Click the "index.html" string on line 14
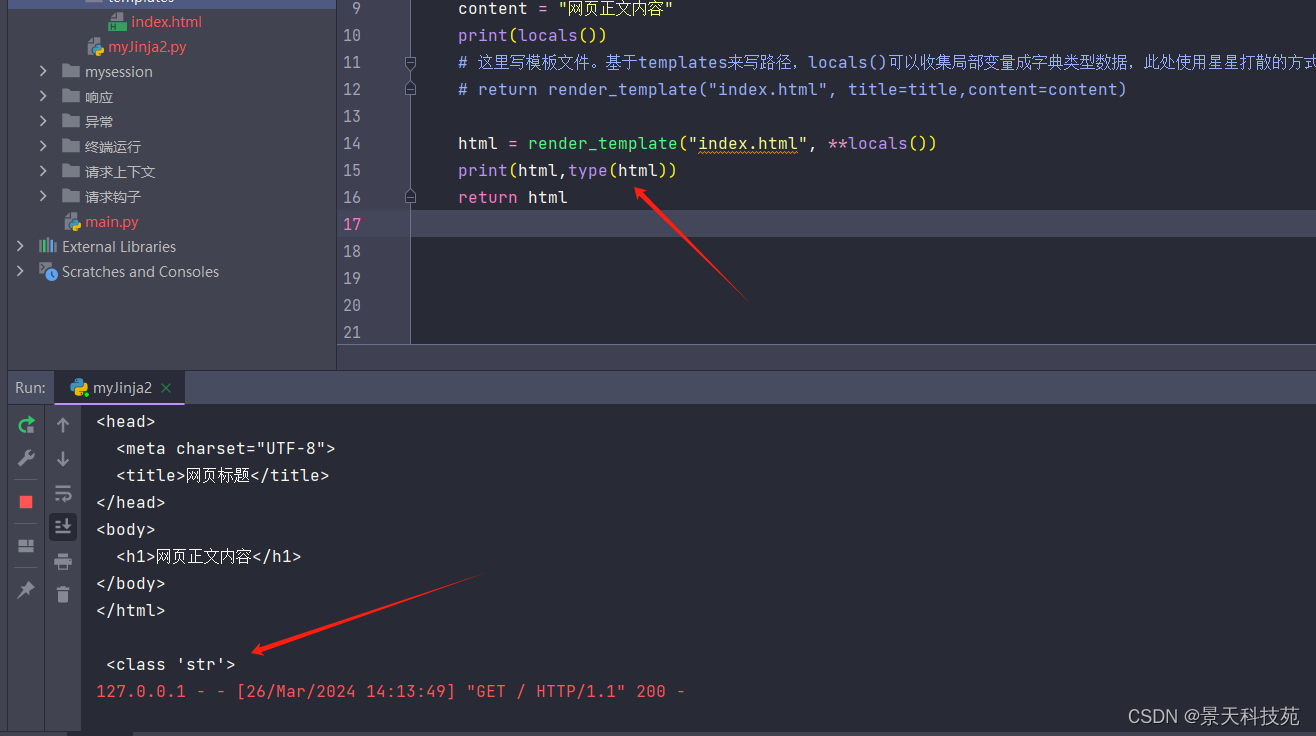1316x736 pixels. coord(748,143)
